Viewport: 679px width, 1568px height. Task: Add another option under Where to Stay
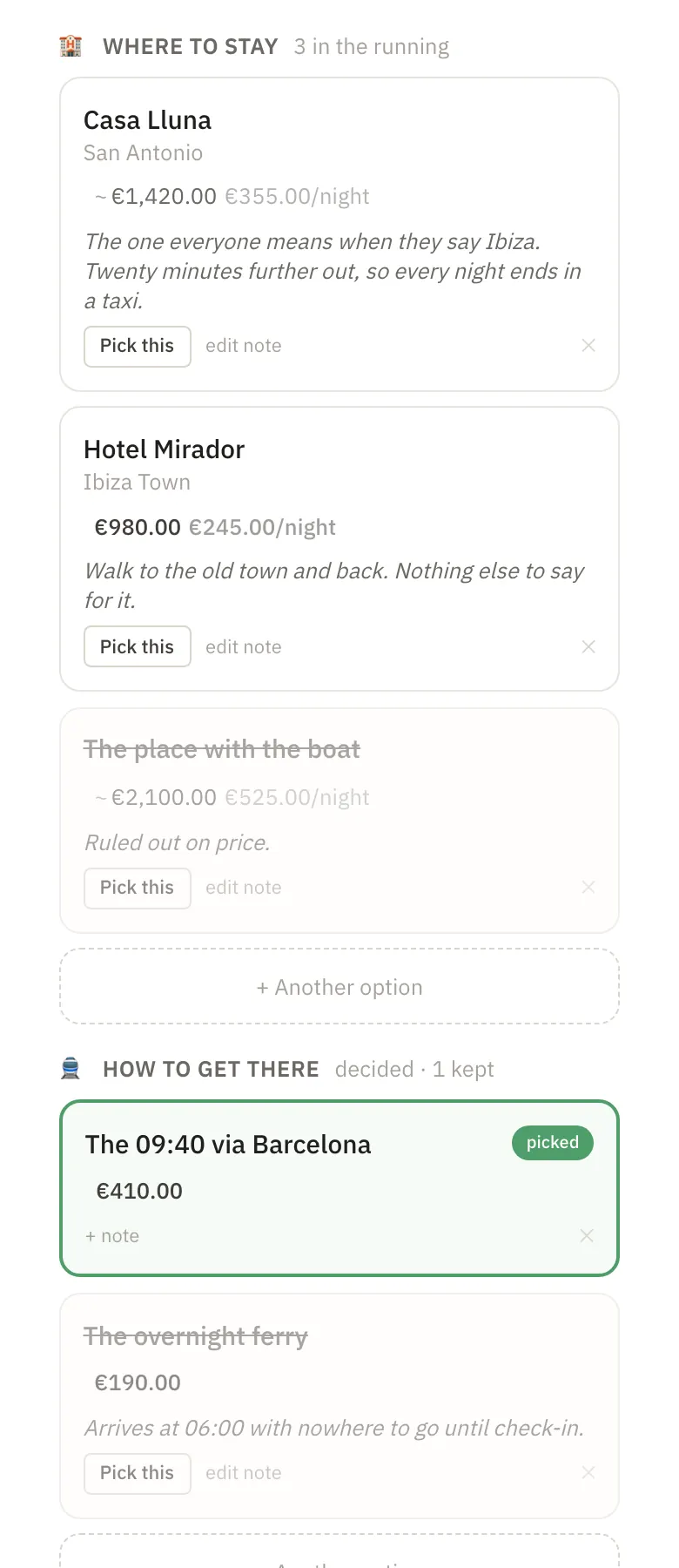pos(339,986)
